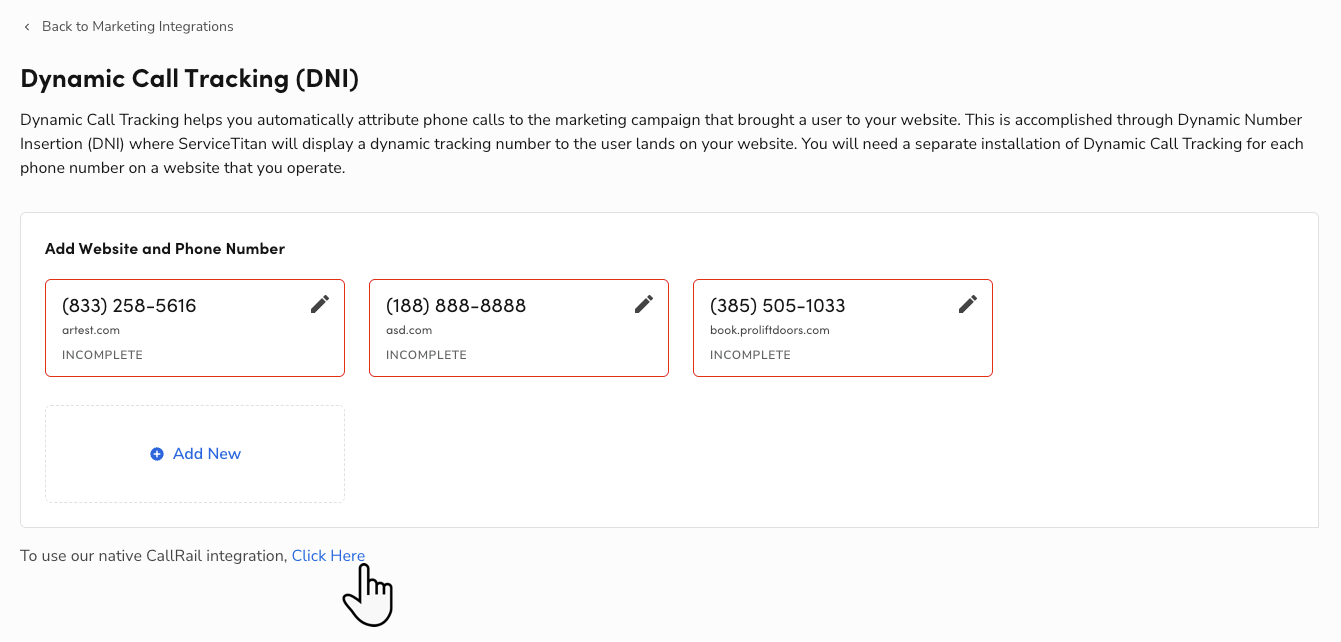Edit the (833) 258-5616 number via pencil
The image size is (1341, 642).
coord(320,304)
